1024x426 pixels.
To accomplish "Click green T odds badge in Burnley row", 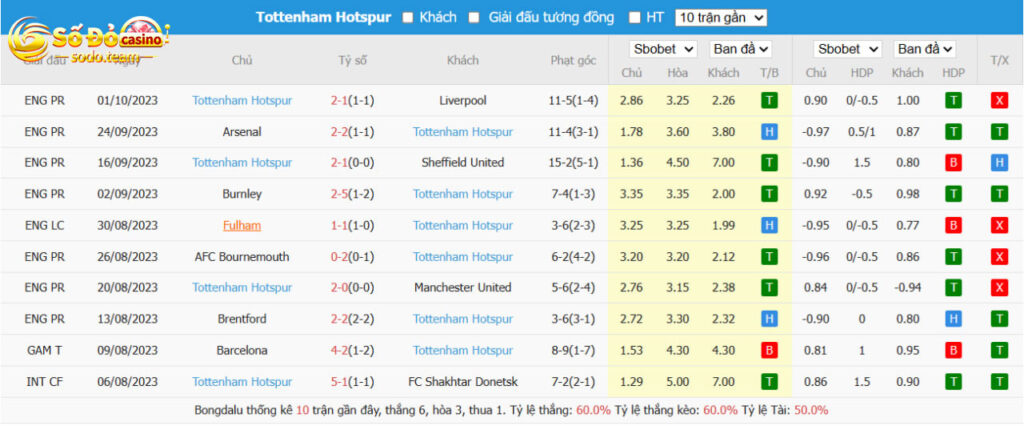I will click(769, 194).
